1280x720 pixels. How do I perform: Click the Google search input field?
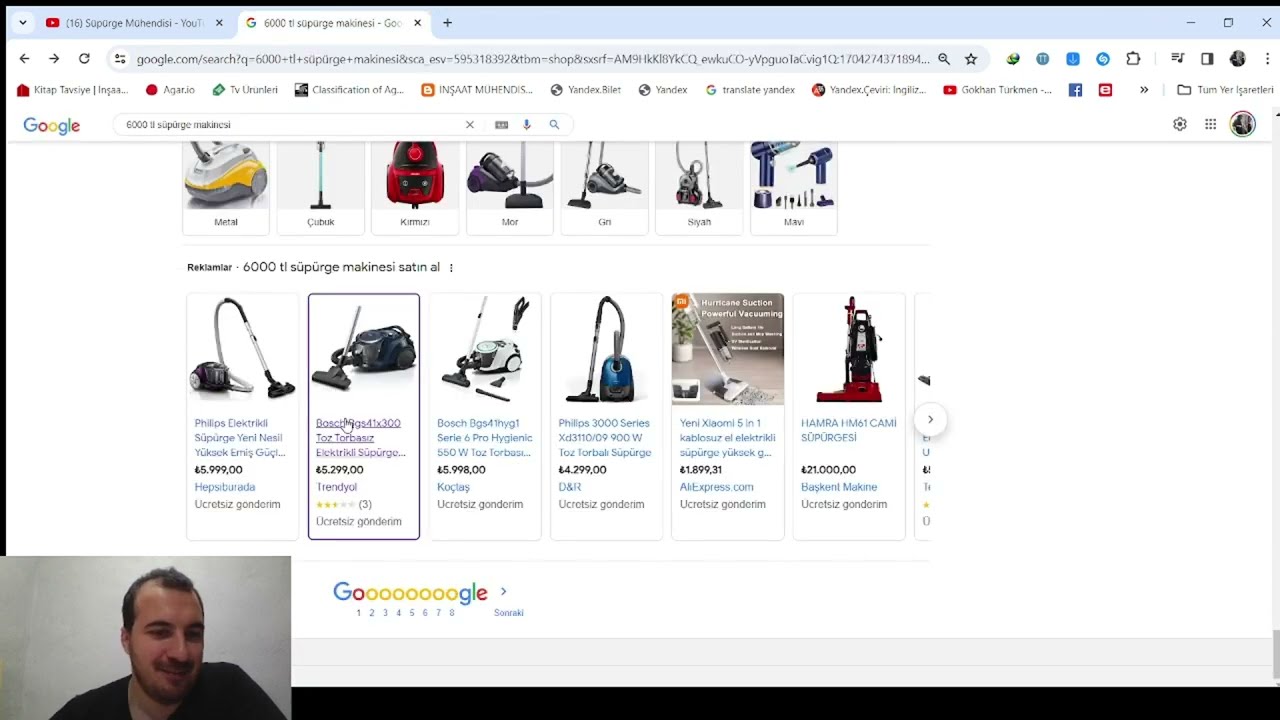pos(290,125)
